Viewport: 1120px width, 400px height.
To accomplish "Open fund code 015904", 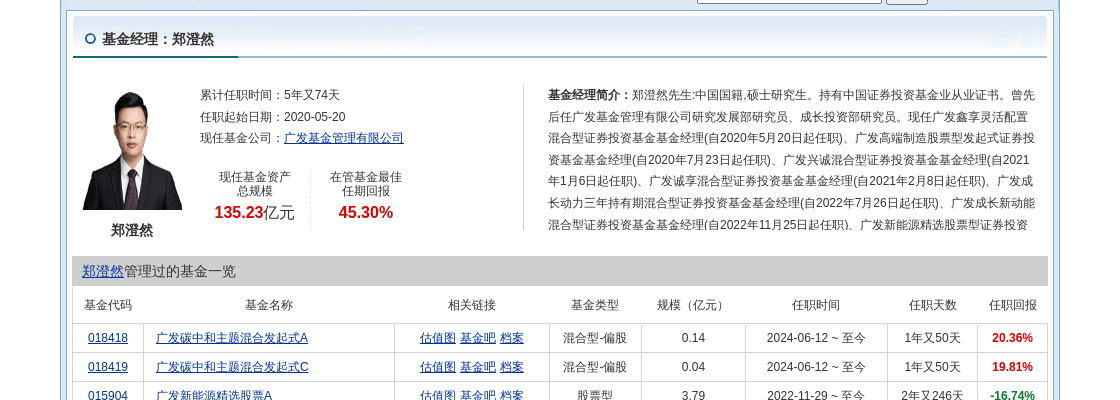I will [108, 395].
